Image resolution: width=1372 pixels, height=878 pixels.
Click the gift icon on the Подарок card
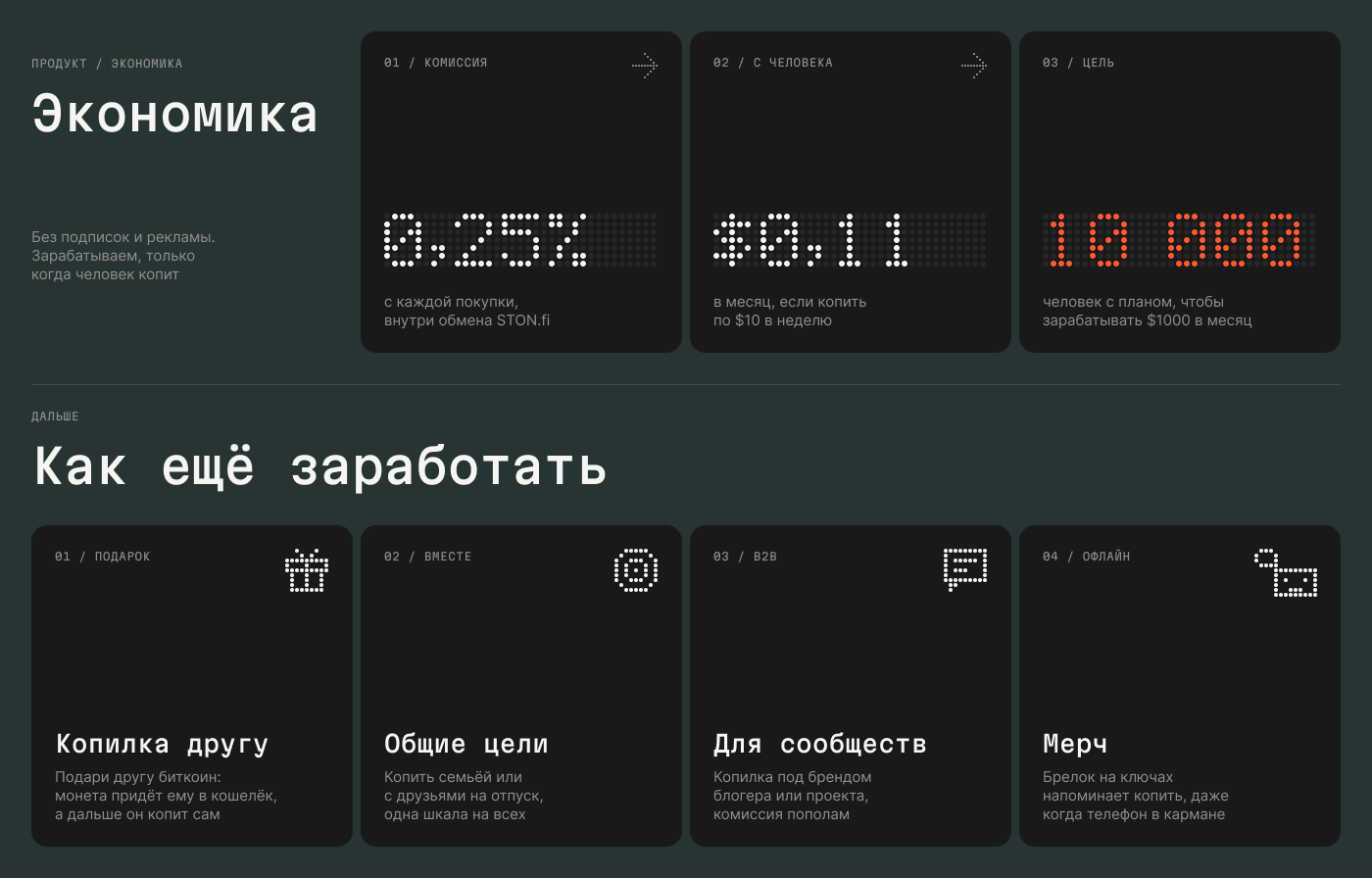coord(307,571)
